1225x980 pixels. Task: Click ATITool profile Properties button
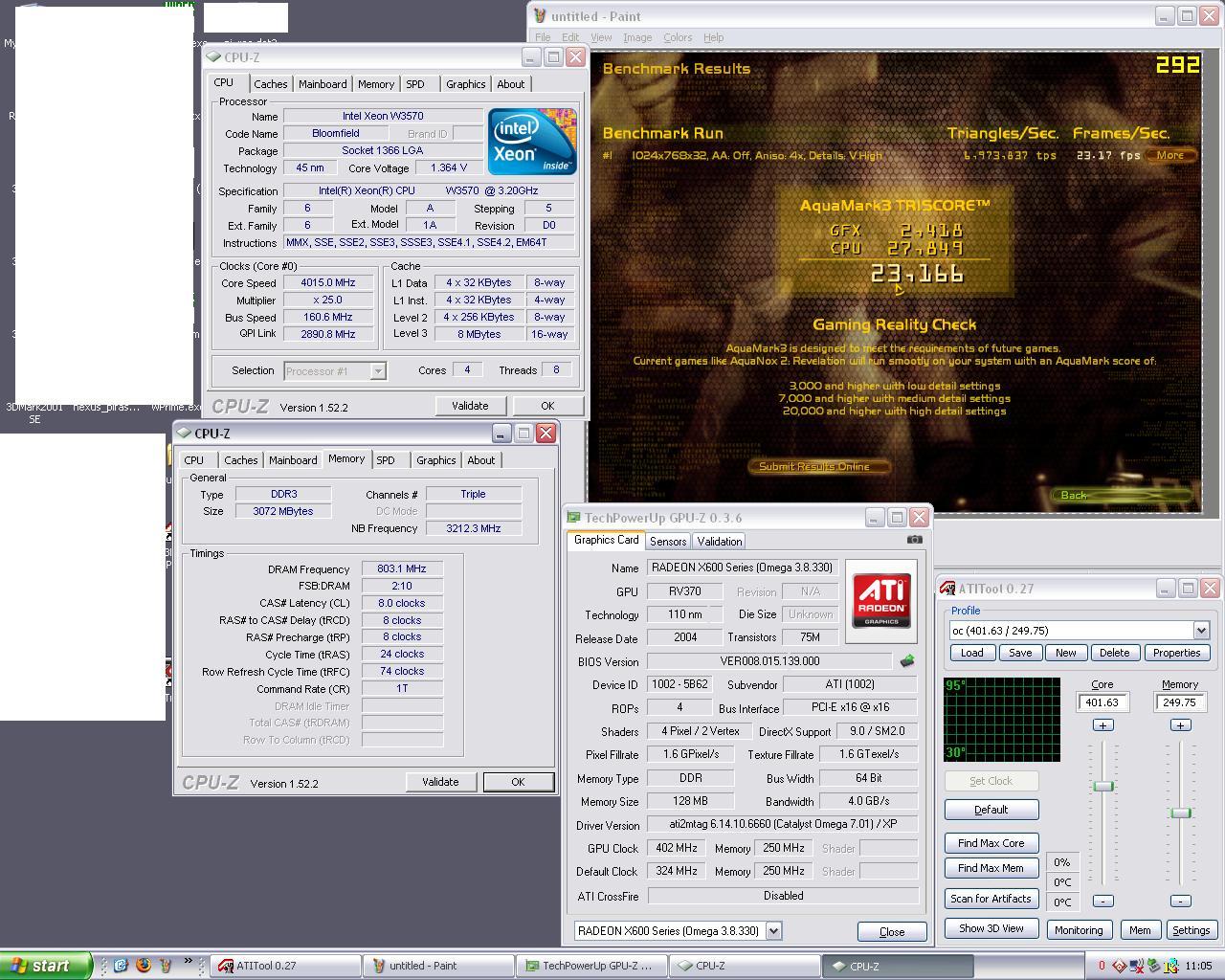[1176, 653]
